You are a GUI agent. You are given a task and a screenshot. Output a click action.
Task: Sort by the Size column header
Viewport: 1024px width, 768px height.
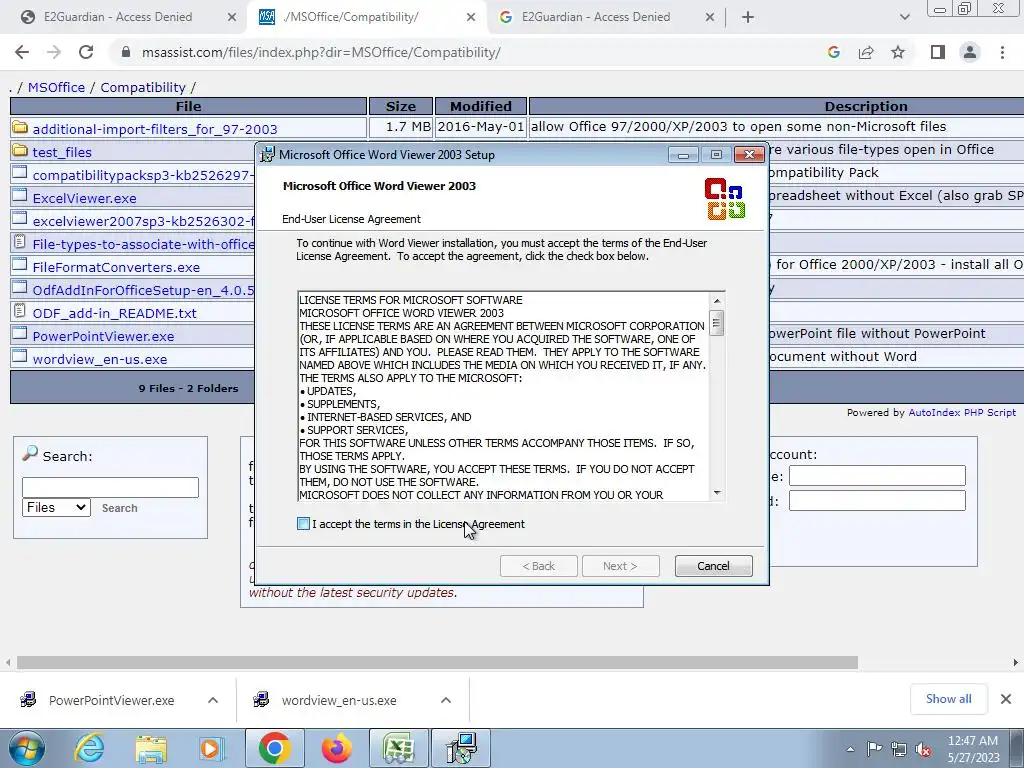click(x=400, y=106)
